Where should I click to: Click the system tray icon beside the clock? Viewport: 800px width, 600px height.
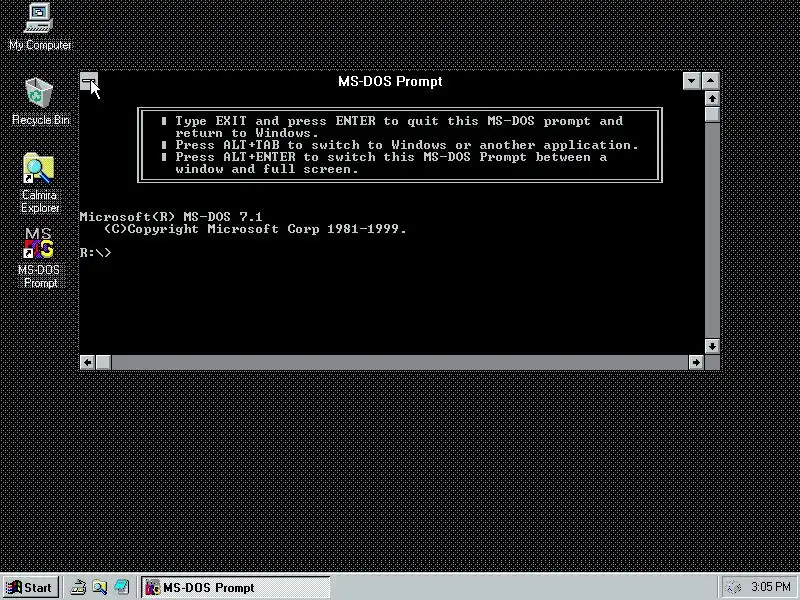click(x=734, y=587)
